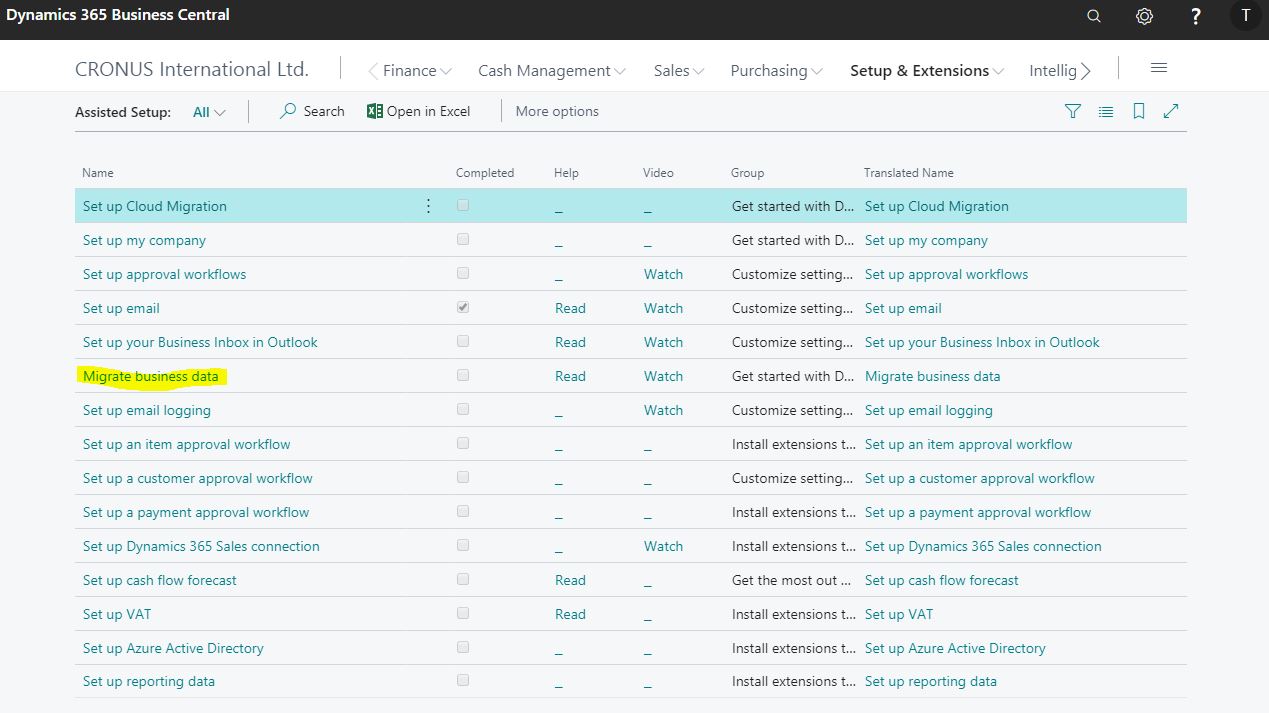Open the Help question mark icon
The width and height of the screenshot is (1269, 713).
coord(1195,16)
